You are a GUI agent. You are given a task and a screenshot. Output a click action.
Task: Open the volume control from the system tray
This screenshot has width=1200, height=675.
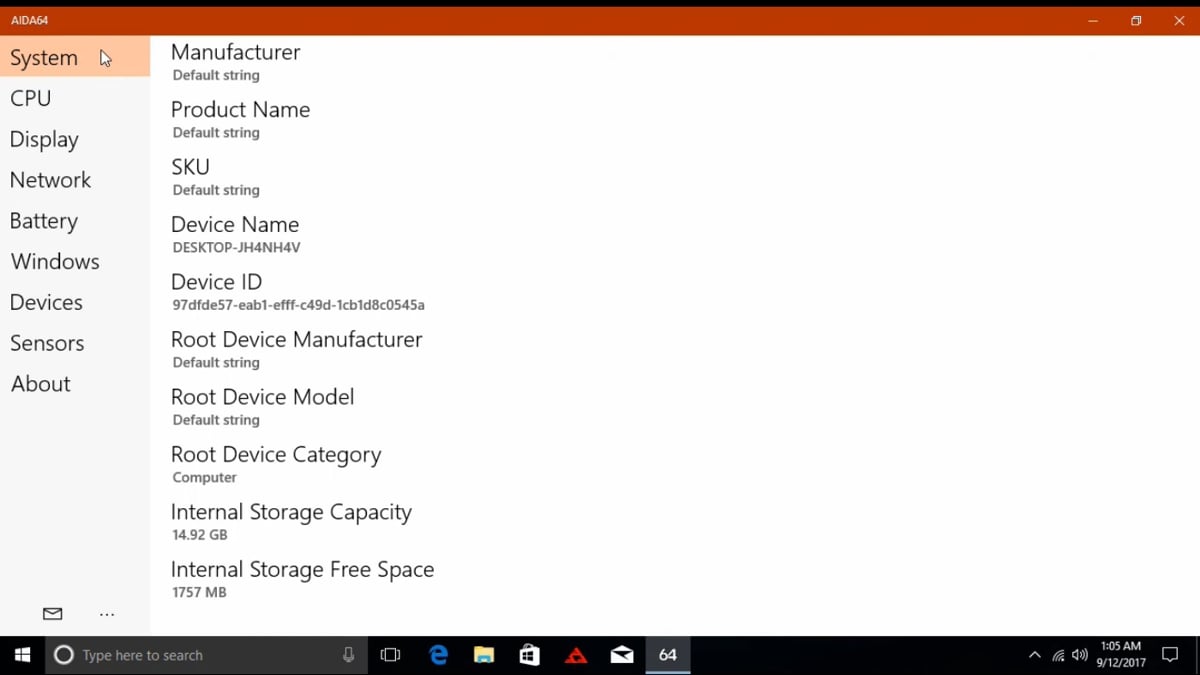point(1080,655)
